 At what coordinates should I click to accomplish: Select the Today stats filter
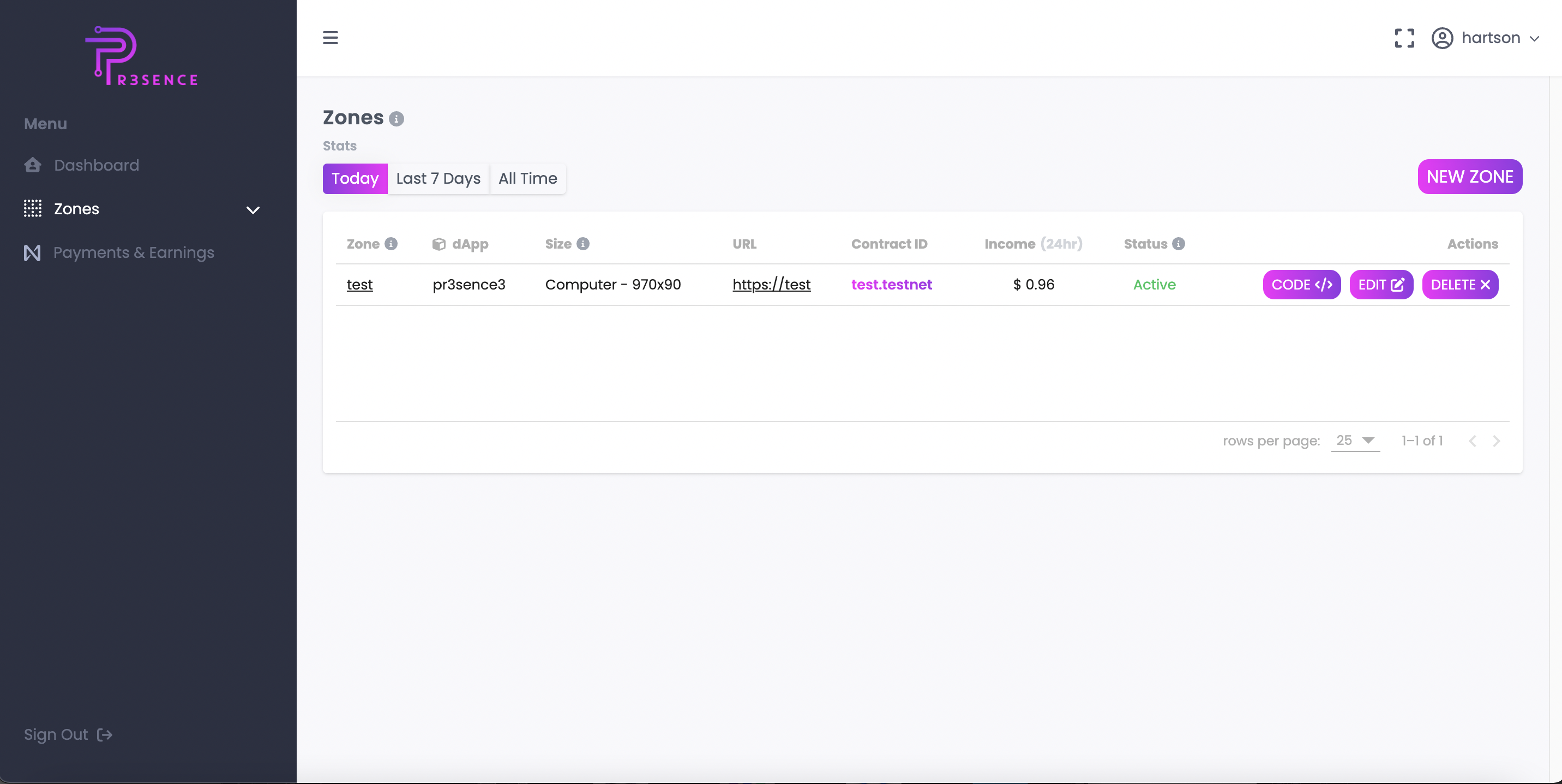355,178
